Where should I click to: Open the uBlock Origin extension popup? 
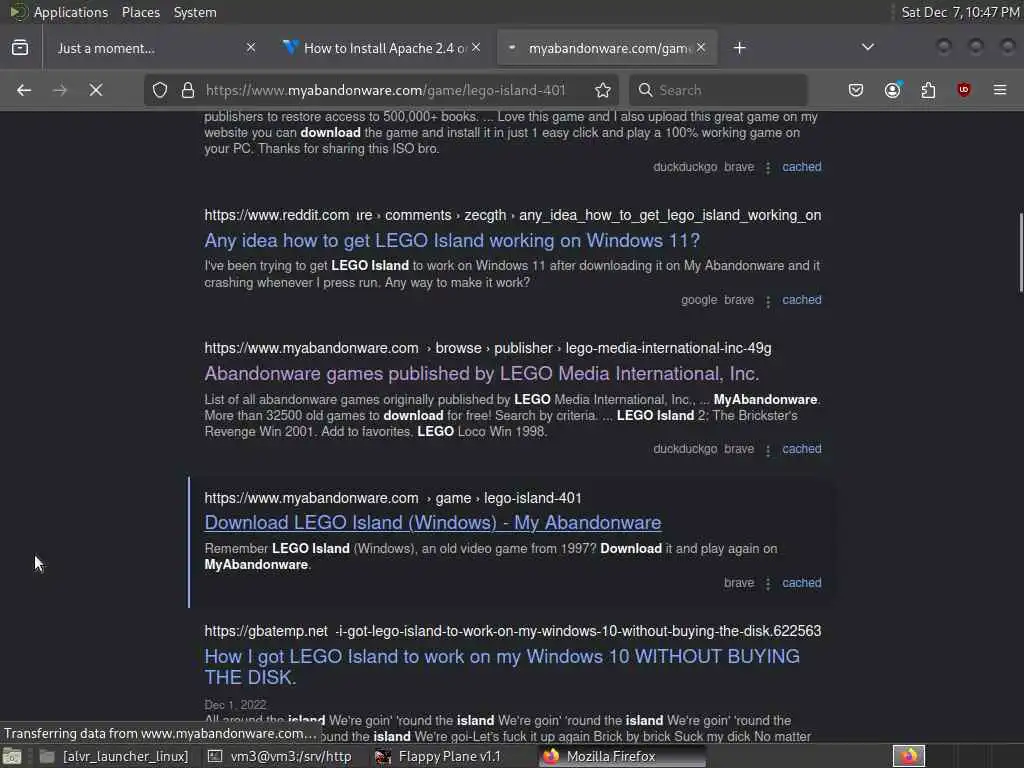(964, 90)
